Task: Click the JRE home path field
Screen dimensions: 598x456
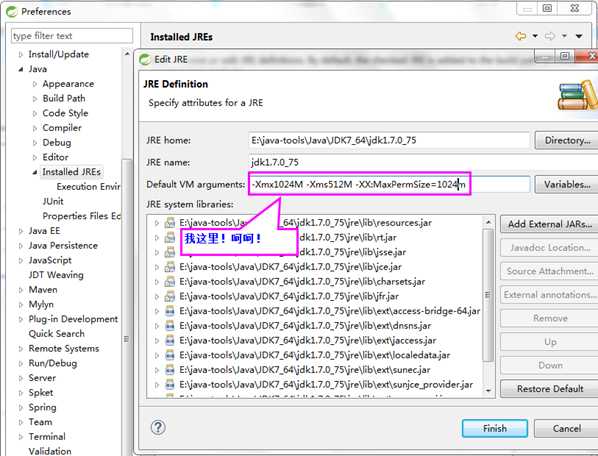Action: coord(389,140)
